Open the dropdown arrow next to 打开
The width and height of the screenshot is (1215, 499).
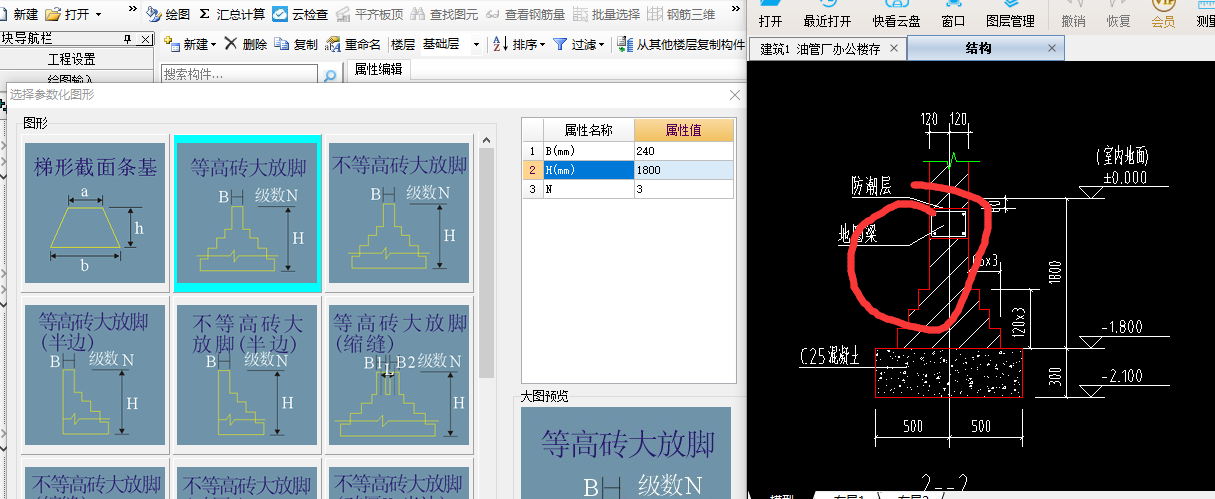[97, 15]
